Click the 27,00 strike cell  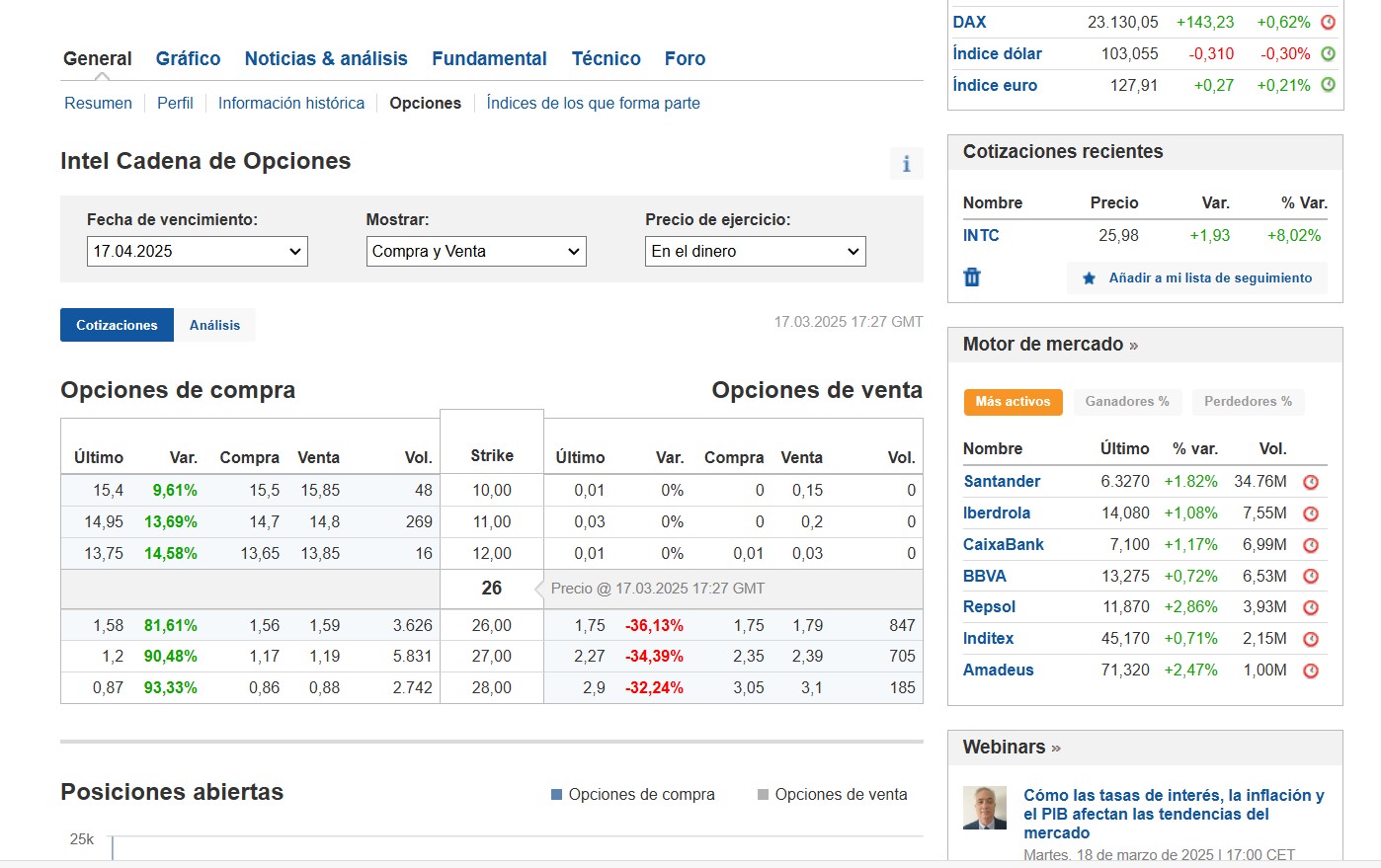point(492,656)
